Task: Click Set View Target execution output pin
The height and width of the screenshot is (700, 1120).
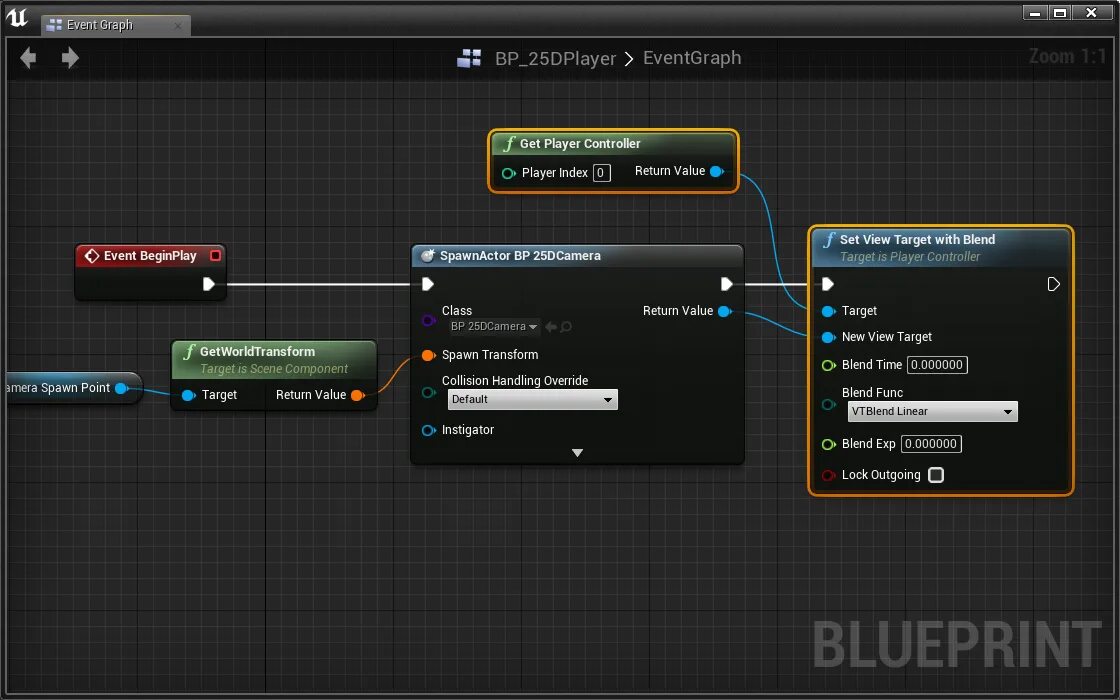Action: (1053, 284)
